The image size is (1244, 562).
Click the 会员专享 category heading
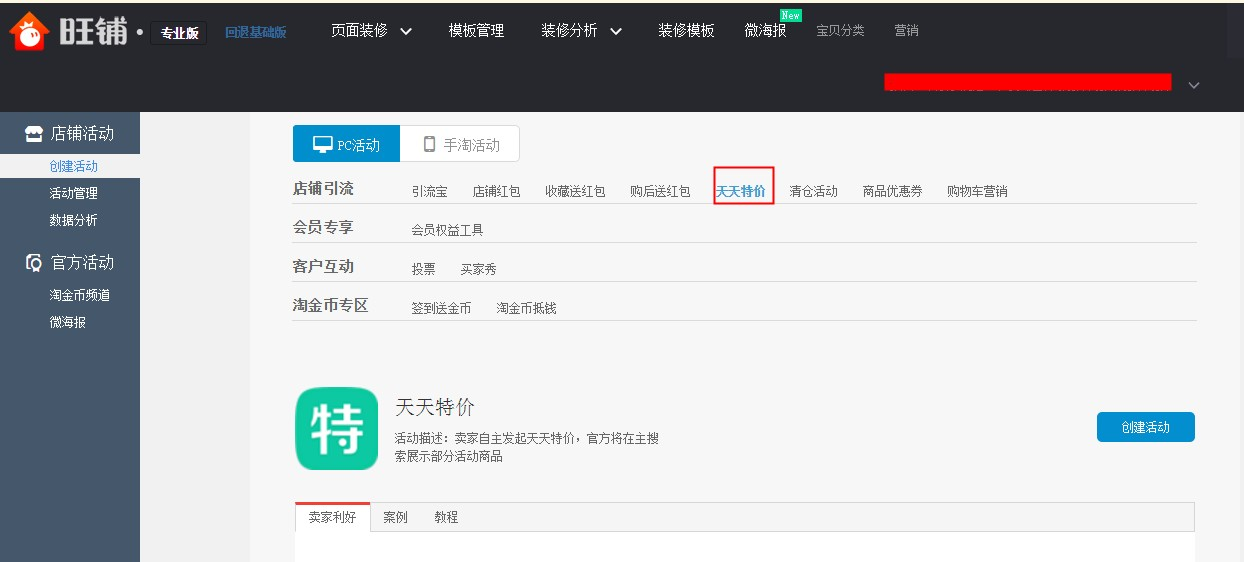click(323, 227)
